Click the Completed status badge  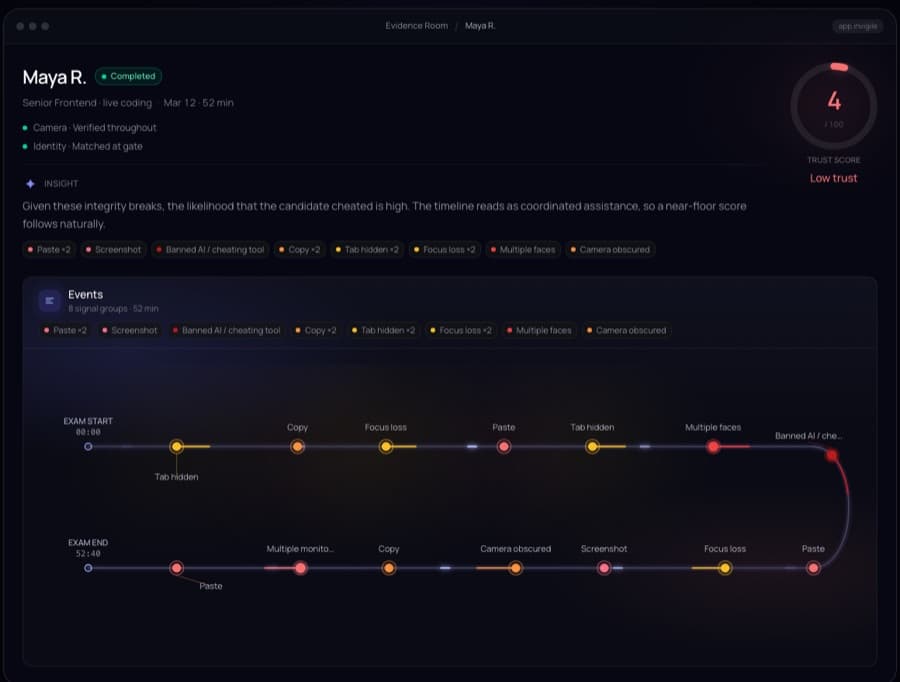click(128, 76)
